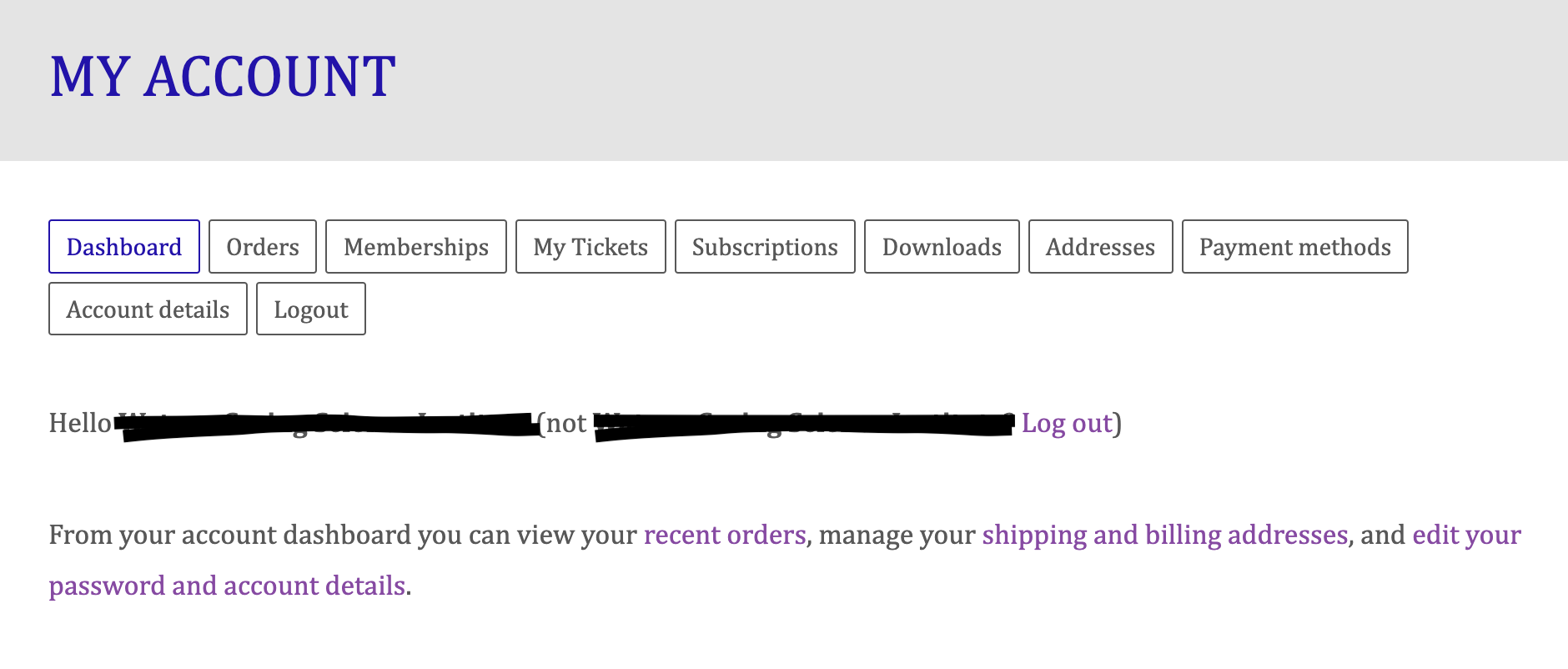Follow the 'recent orders' link
This screenshot has height=669, width=1568.
pyautogui.click(x=725, y=535)
